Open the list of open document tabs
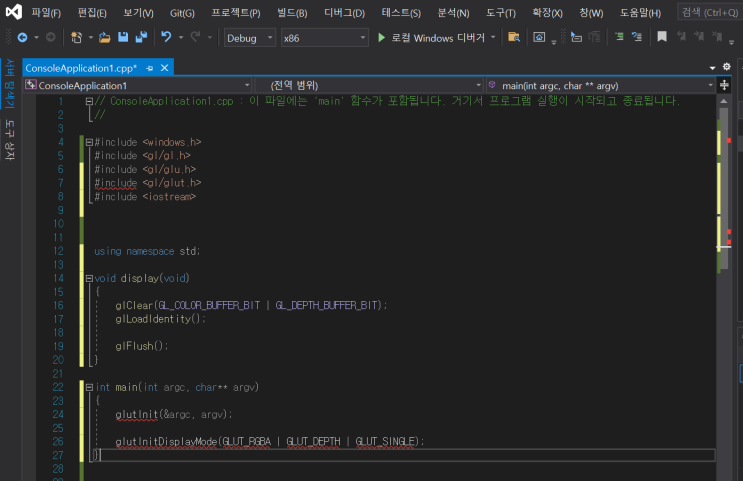Viewport: 743px width, 481px height. click(x=712, y=68)
